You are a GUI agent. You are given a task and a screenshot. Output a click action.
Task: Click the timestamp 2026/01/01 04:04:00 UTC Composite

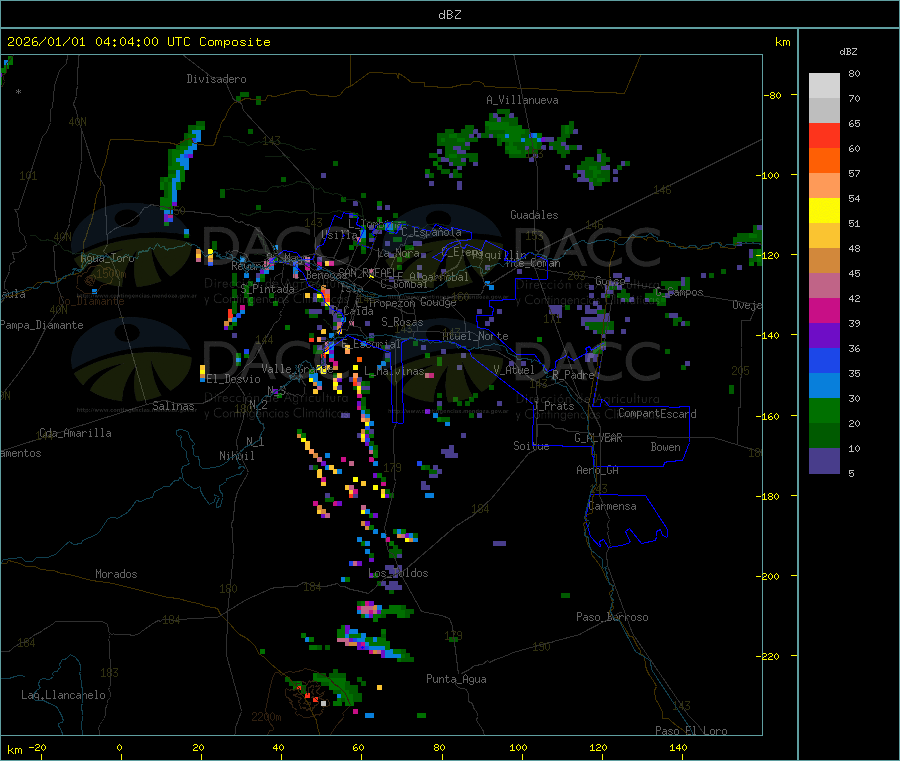coord(138,42)
